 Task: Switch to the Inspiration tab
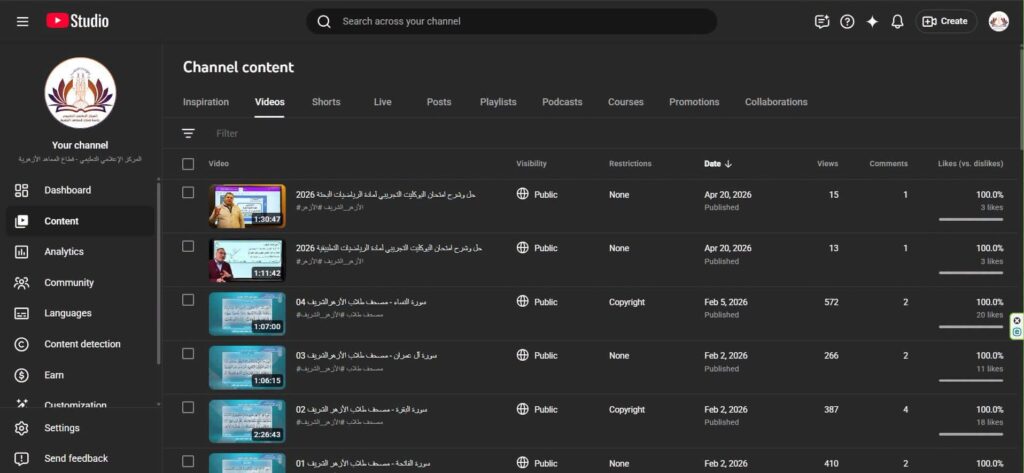point(206,102)
